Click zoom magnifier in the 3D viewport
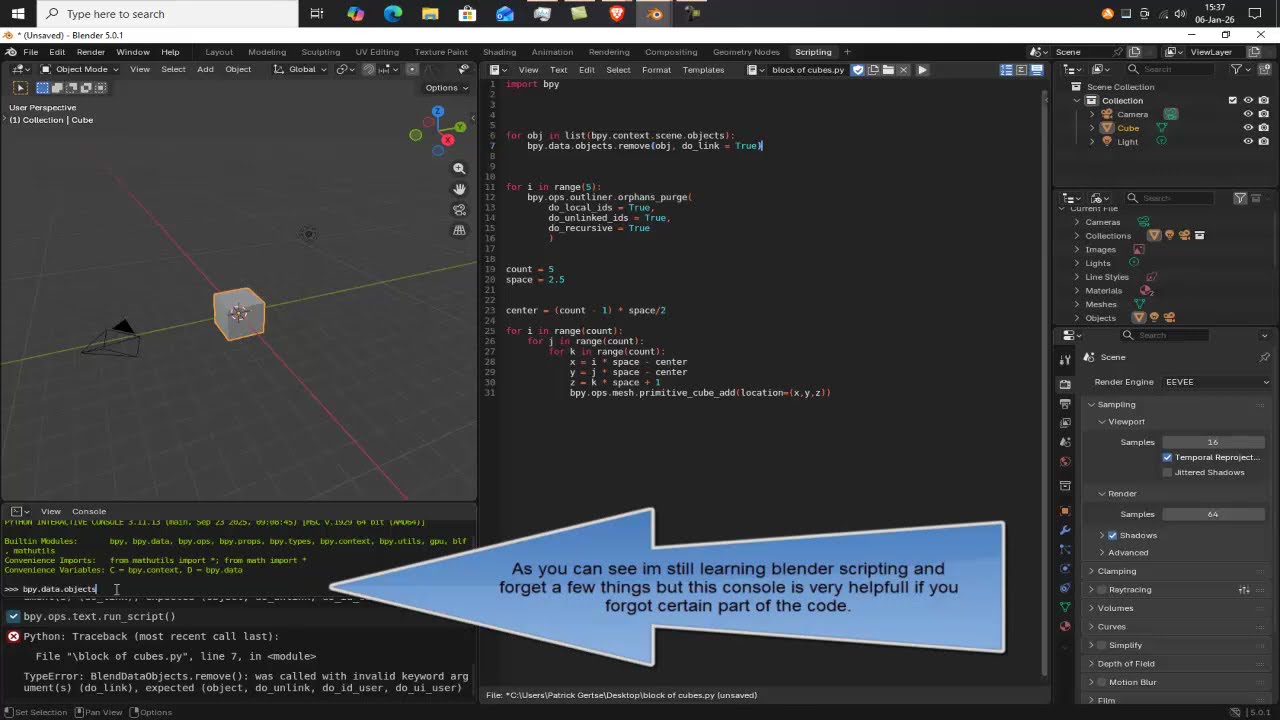This screenshot has width=1280, height=720. [x=459, y=169]
